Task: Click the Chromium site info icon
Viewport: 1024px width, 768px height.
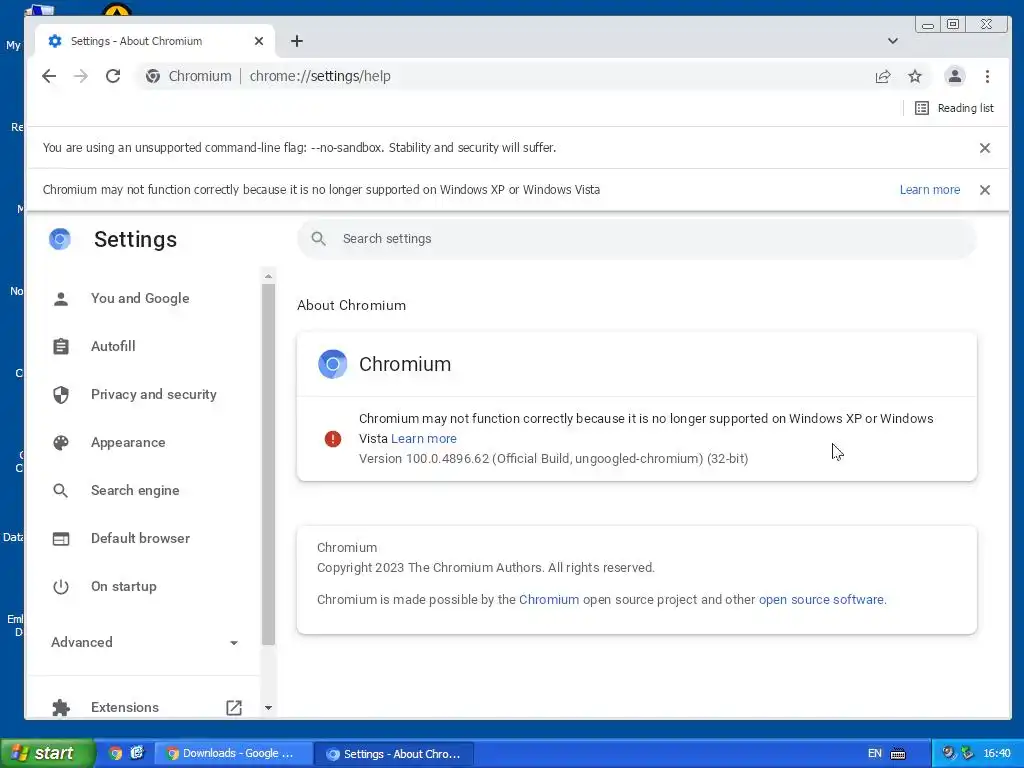Action: (153, 76)
